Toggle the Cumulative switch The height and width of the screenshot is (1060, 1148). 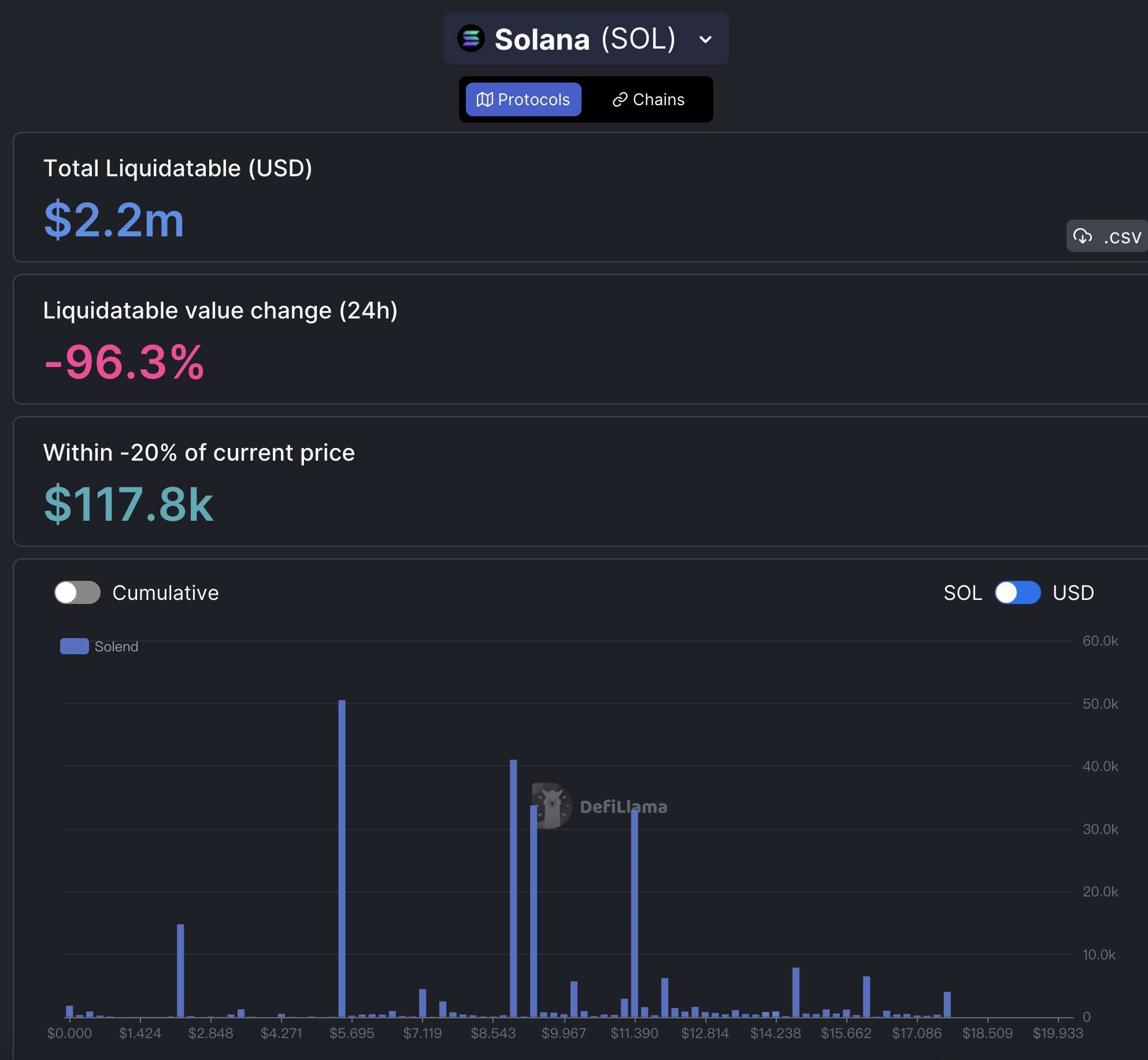[77, 592]
